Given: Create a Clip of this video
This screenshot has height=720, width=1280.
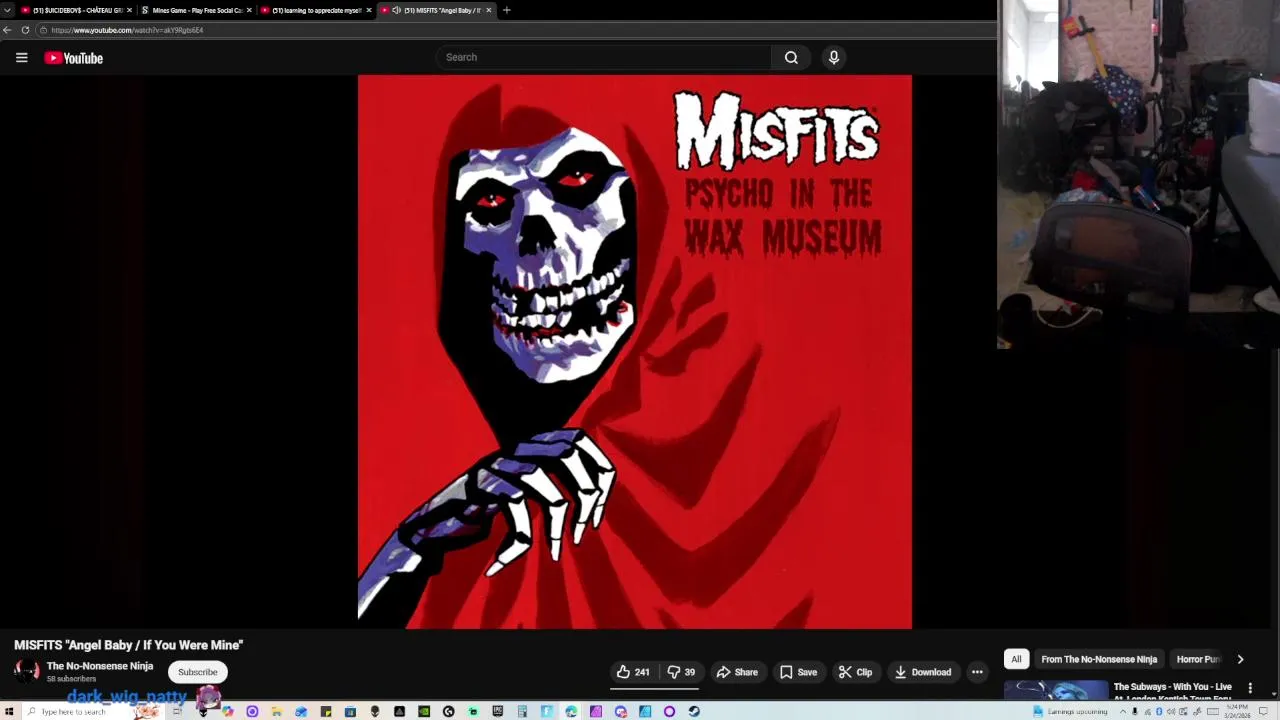Looking at the screenshot, I should pyautogui.click(x=855, y=672).
